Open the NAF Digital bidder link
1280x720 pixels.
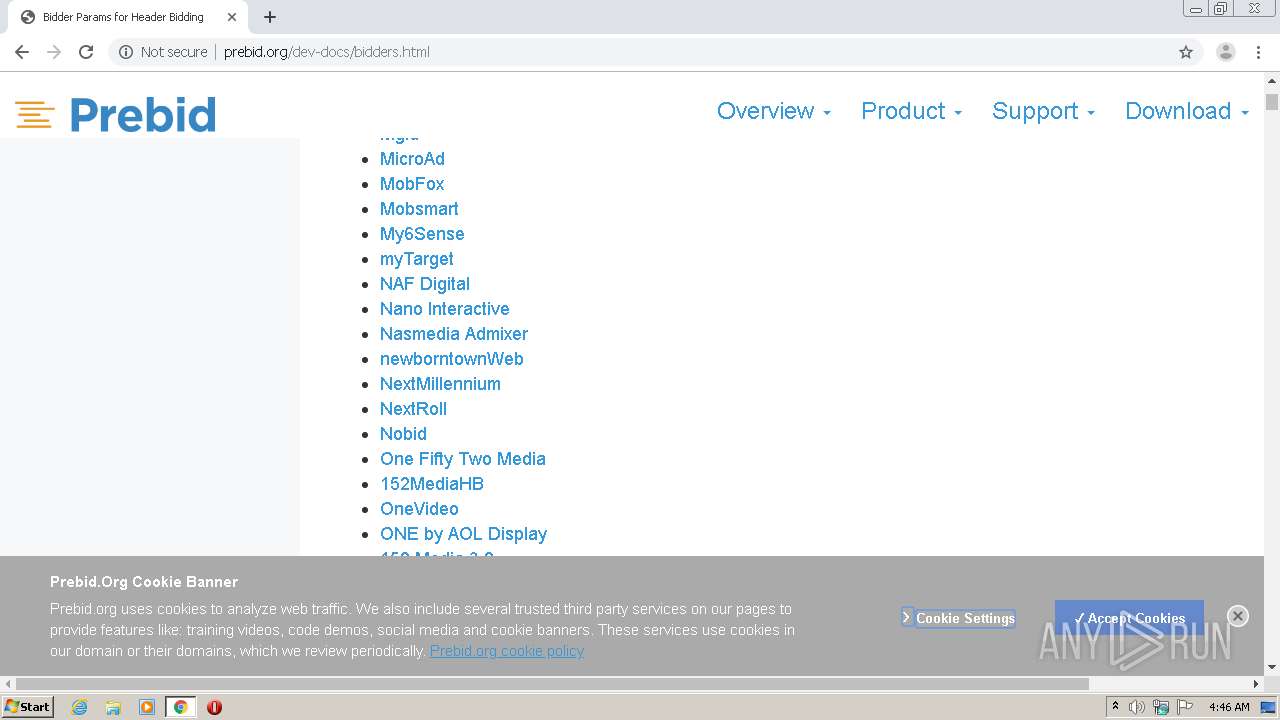coord(425,284)
